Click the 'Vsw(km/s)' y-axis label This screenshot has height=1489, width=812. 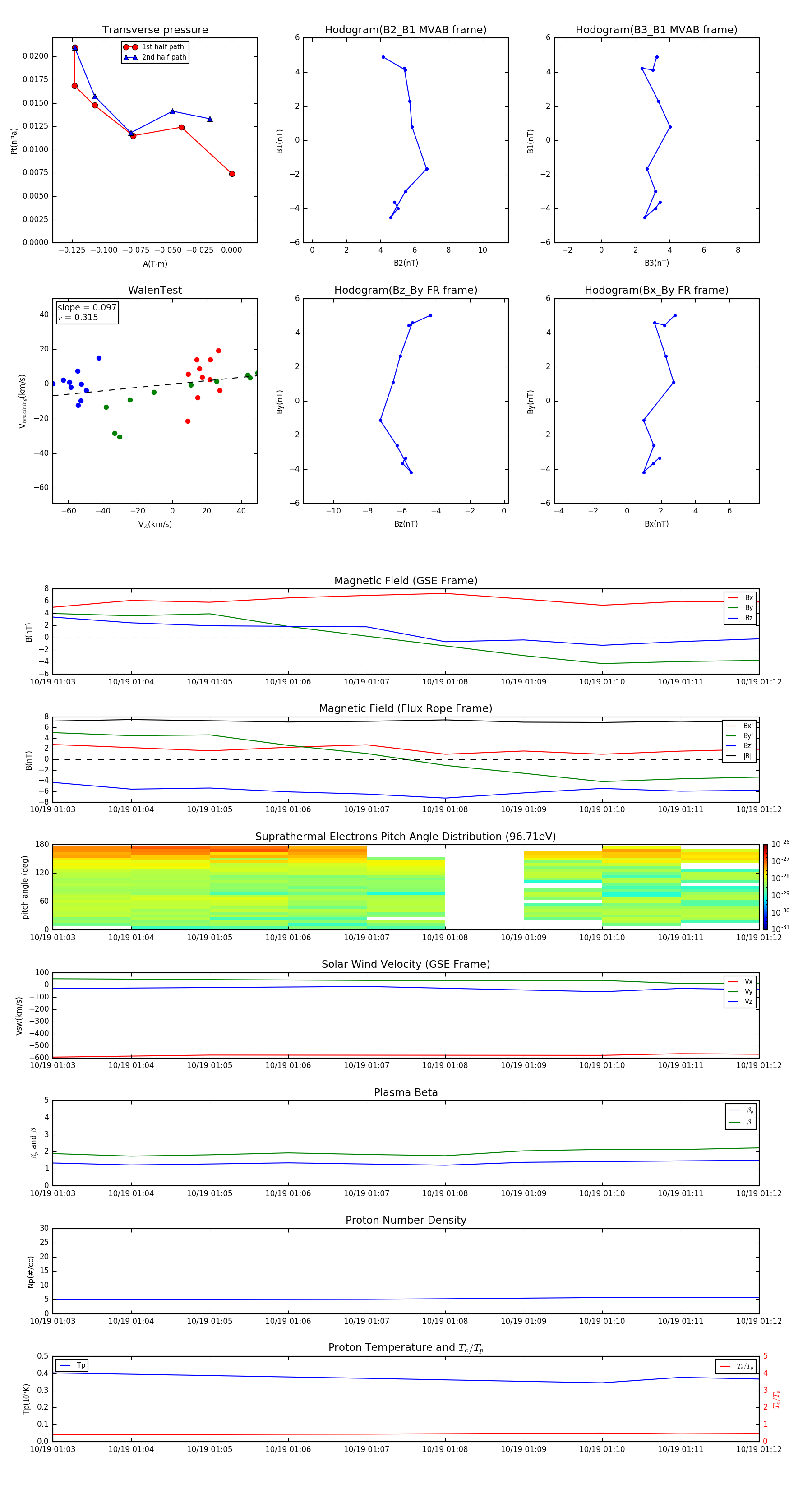(19, 1016)
